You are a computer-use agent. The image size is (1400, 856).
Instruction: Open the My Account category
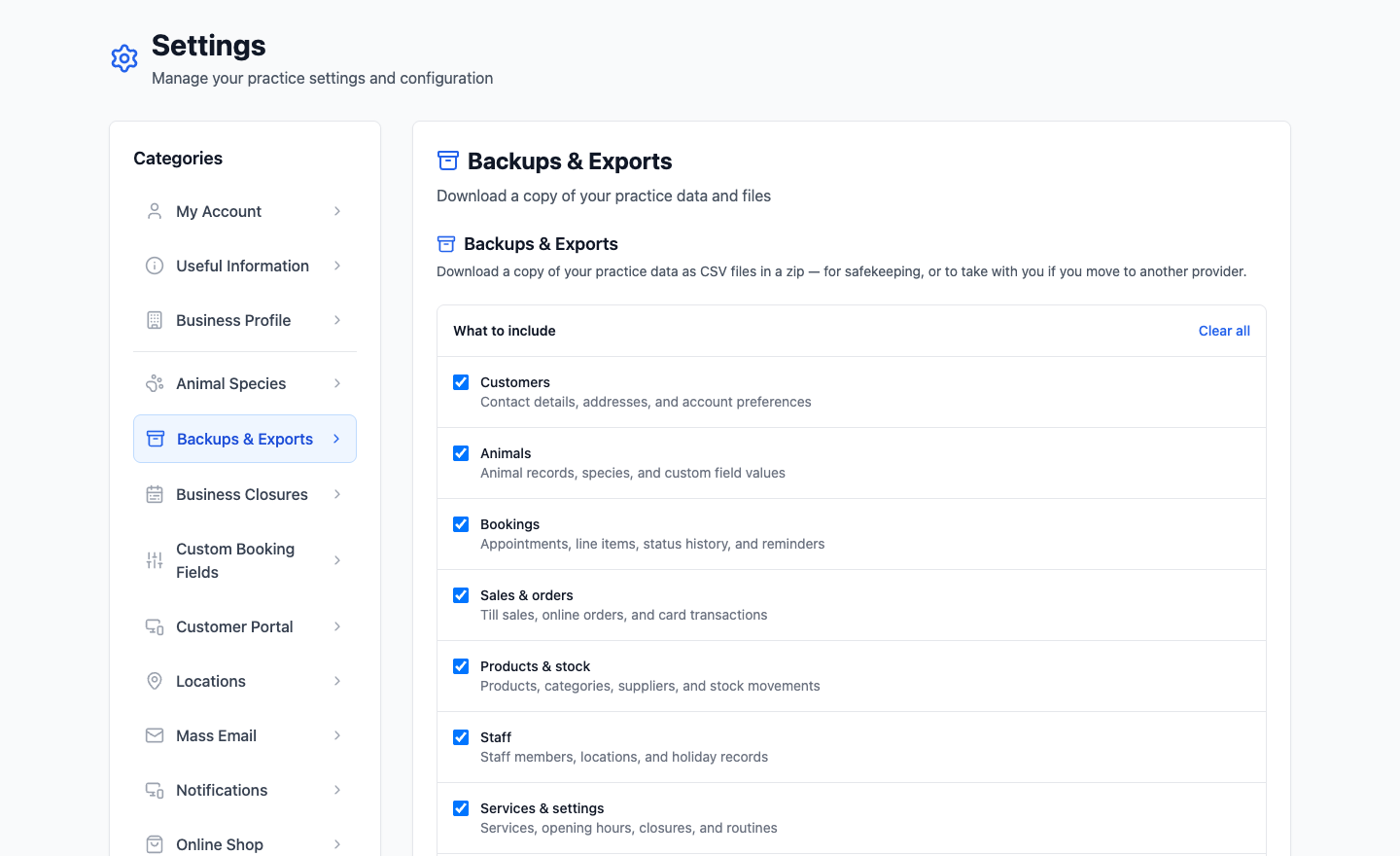(245, 211)
